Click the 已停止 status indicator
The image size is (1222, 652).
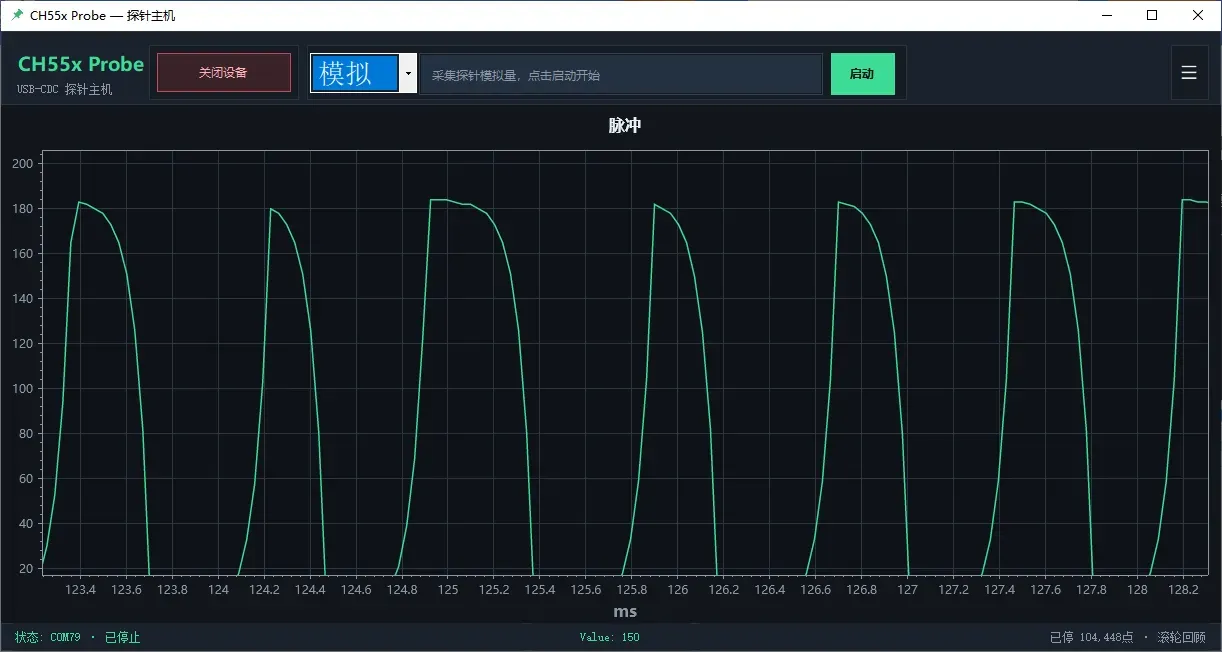123,637
